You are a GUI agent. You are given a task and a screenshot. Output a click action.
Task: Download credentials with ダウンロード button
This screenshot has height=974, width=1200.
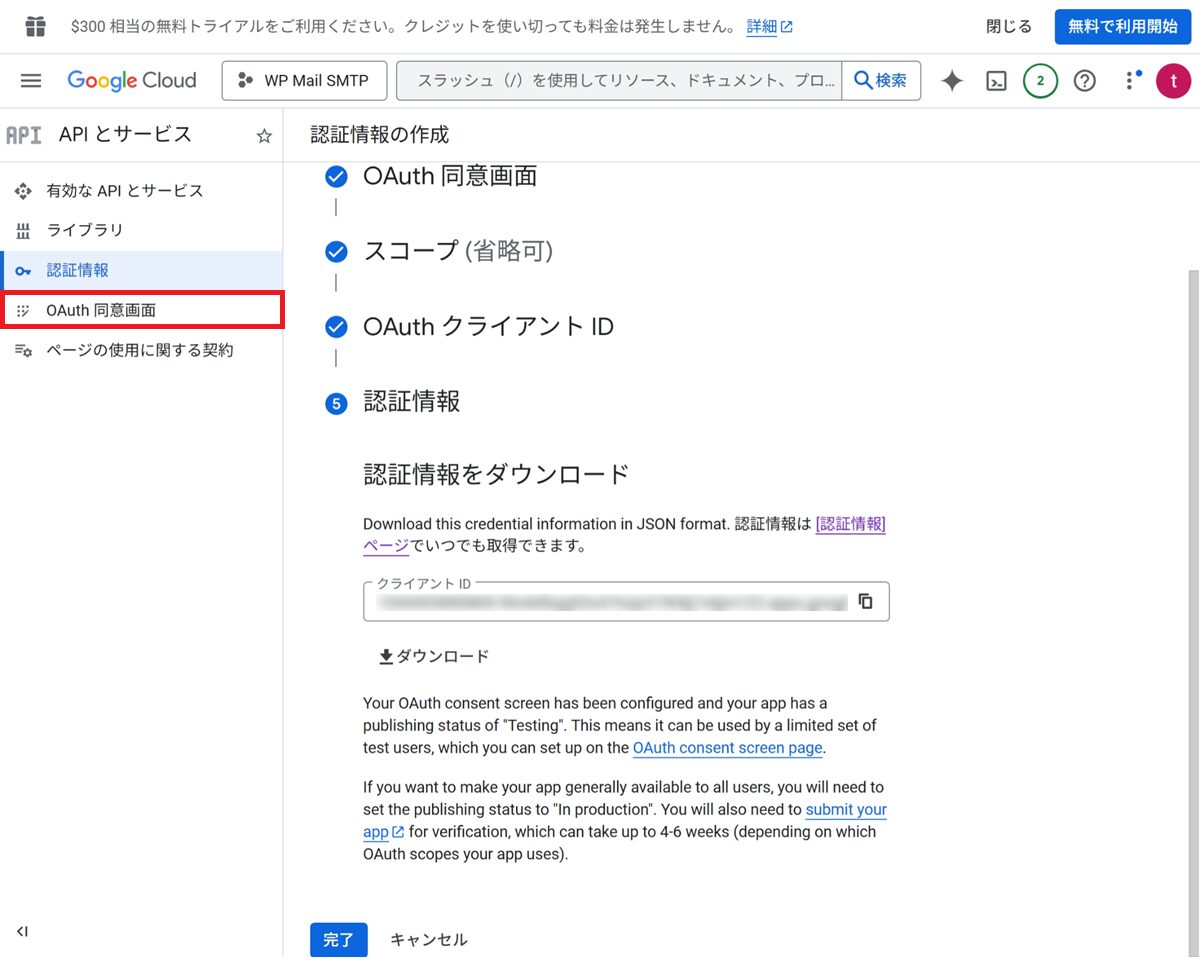click(x=434, y=657)
